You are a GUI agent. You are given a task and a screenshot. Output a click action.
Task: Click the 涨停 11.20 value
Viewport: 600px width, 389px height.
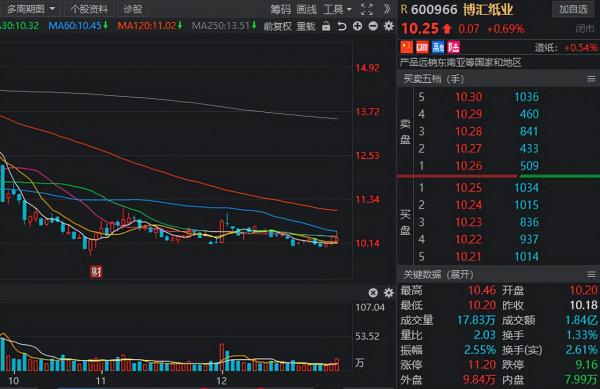pos(482,365)
